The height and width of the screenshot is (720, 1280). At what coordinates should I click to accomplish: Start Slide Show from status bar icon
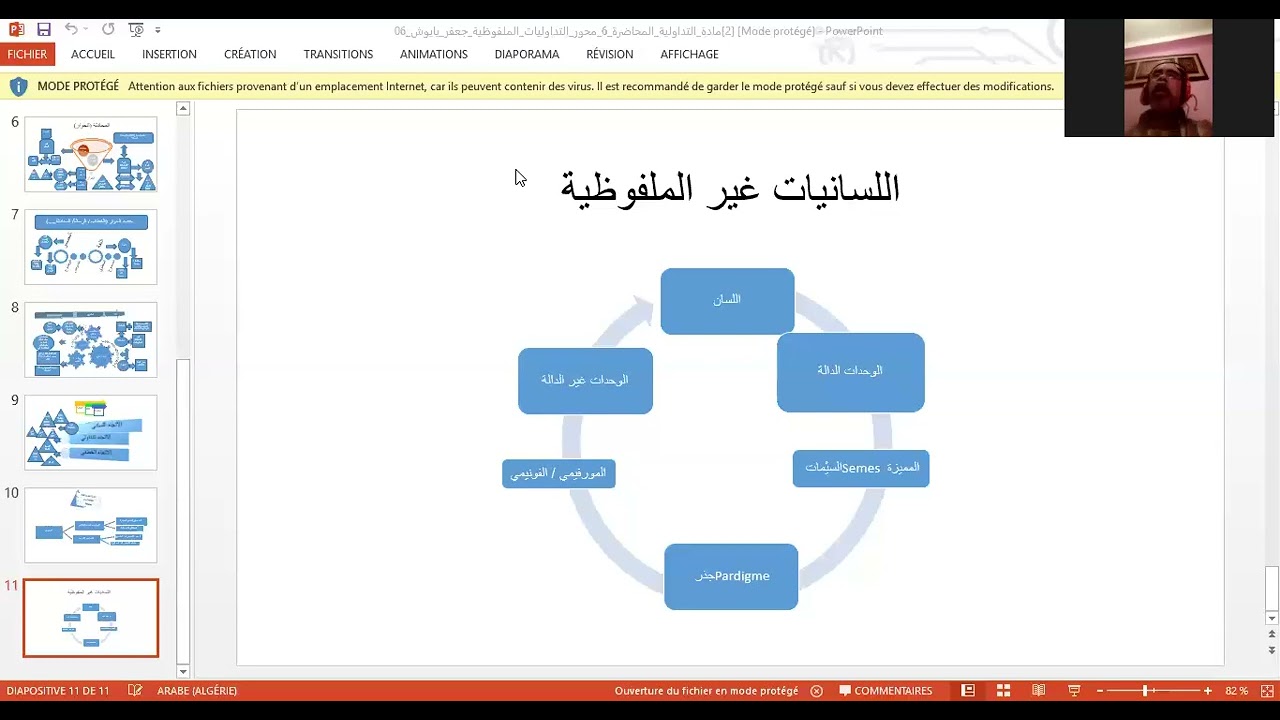tap(1074, 690)
